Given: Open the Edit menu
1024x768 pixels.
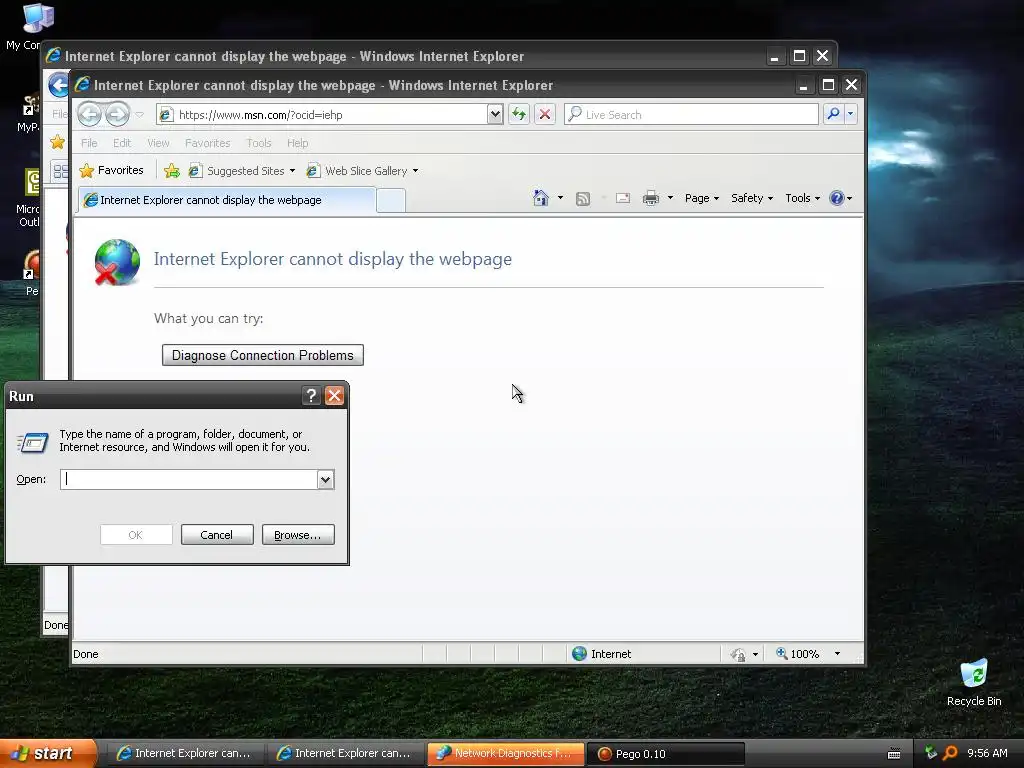Looking at the screenshot, I should (122, 143).
